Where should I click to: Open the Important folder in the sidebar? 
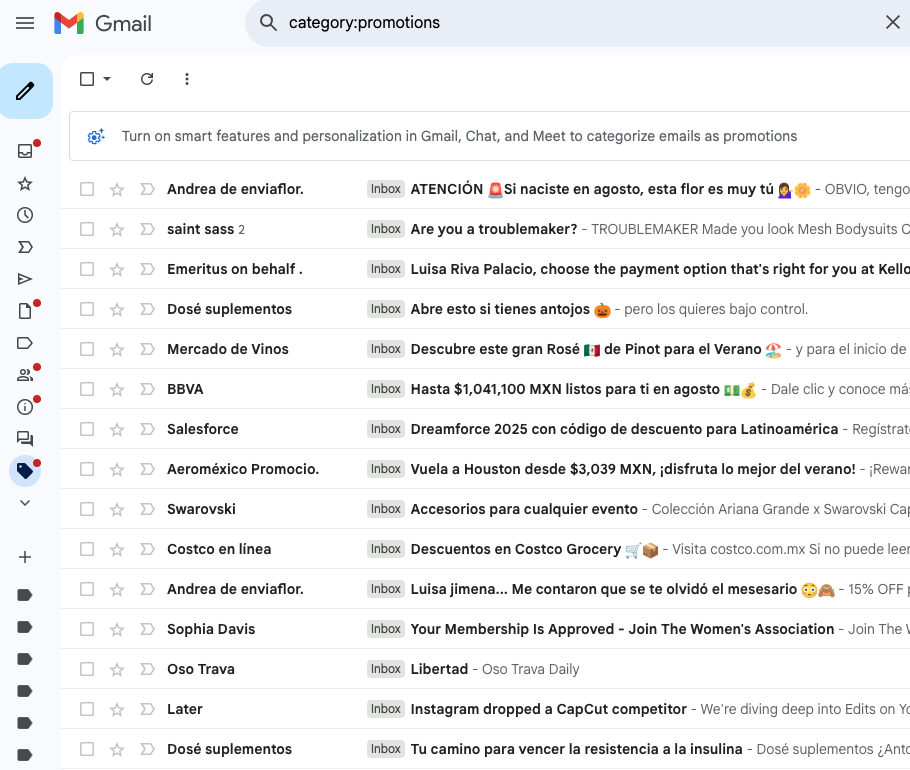[x=25, y=247]
